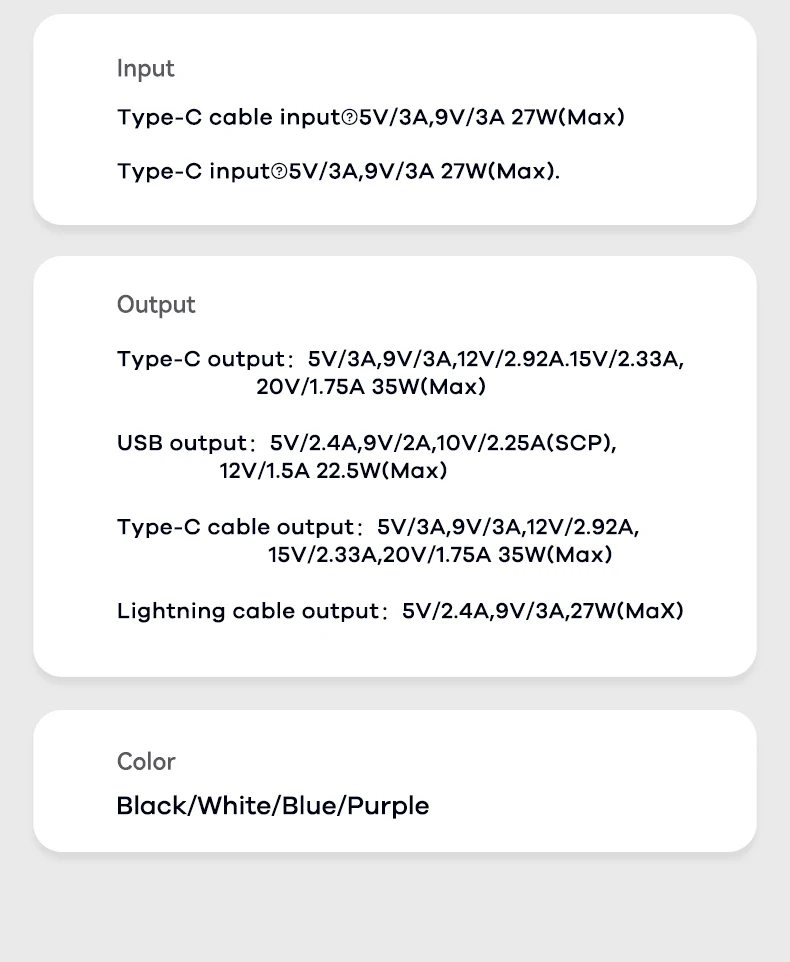
Task: Select the 'Input' section heading
Action: pyautogui.click(x=145, y=68)
